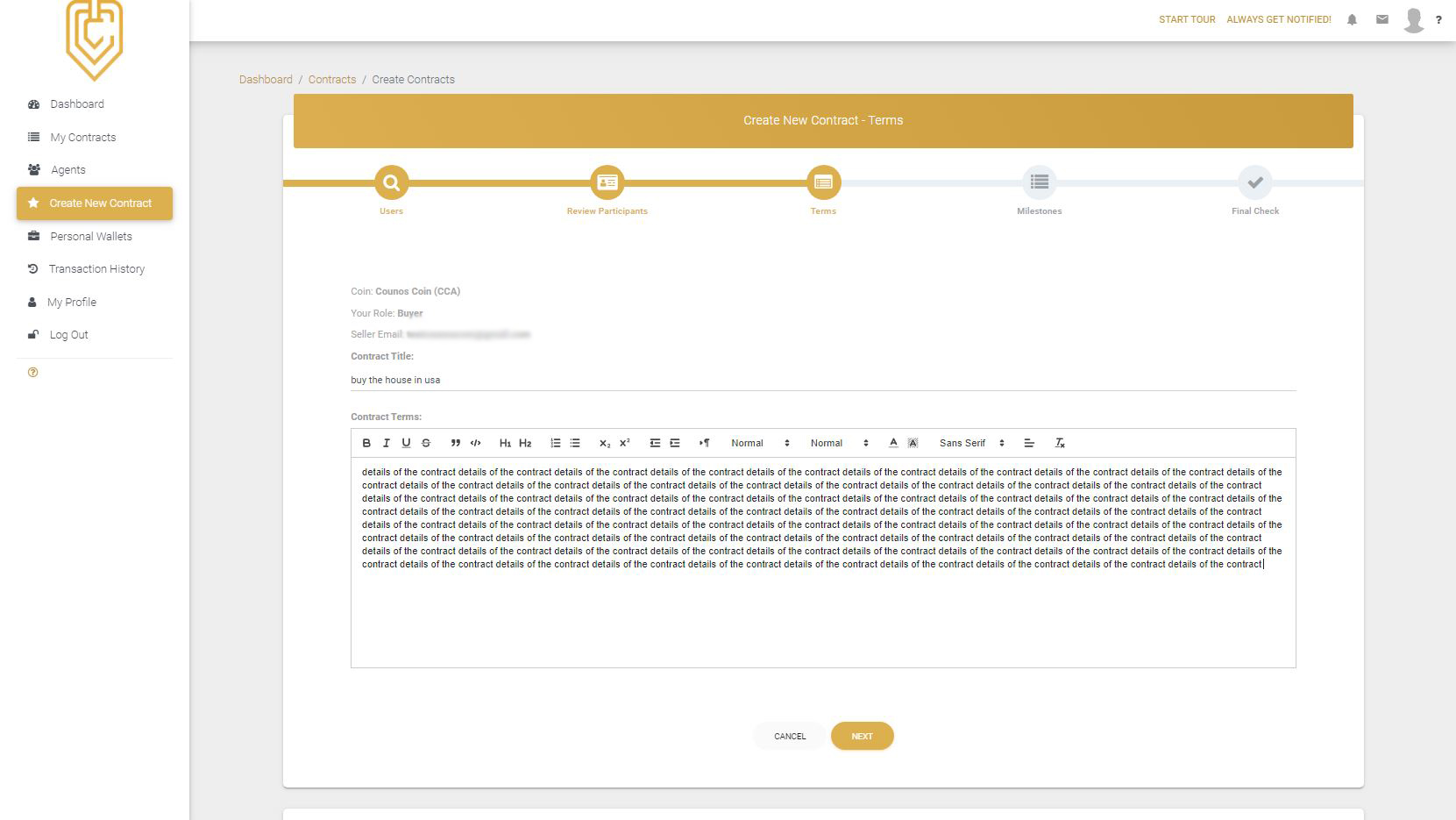Image resolution: width=1456 pixels, height=820 pixels.
Task: Open the text background color picker
Action: click(x=913, y=443)
